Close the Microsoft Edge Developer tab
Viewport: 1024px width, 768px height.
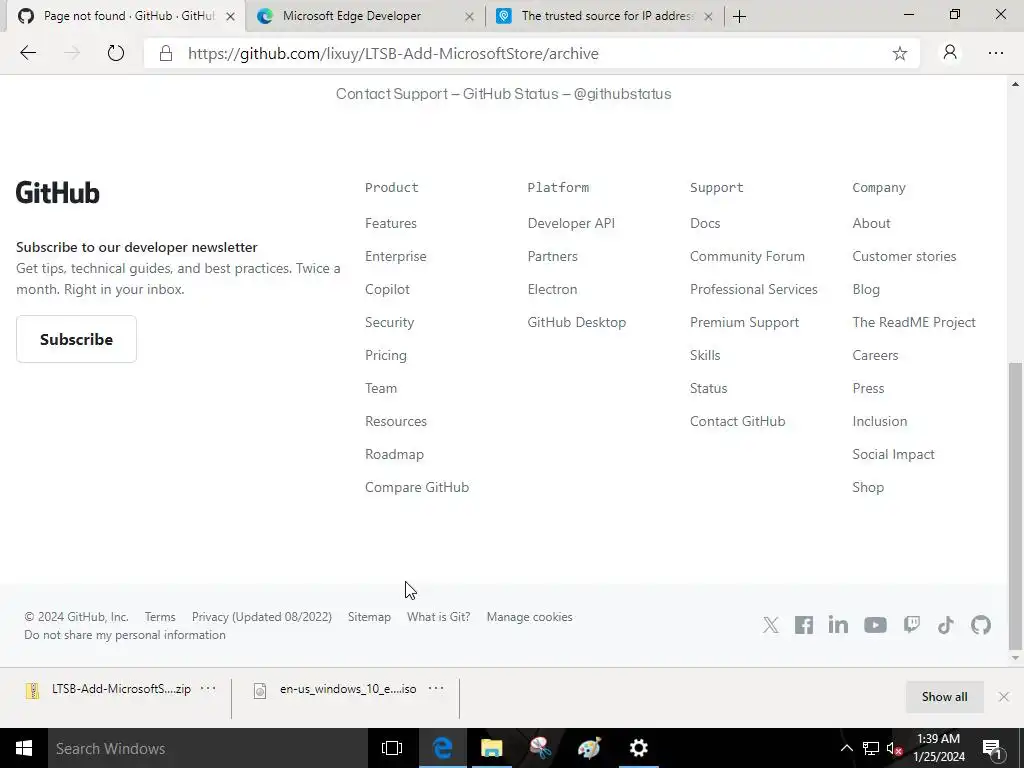469,16
